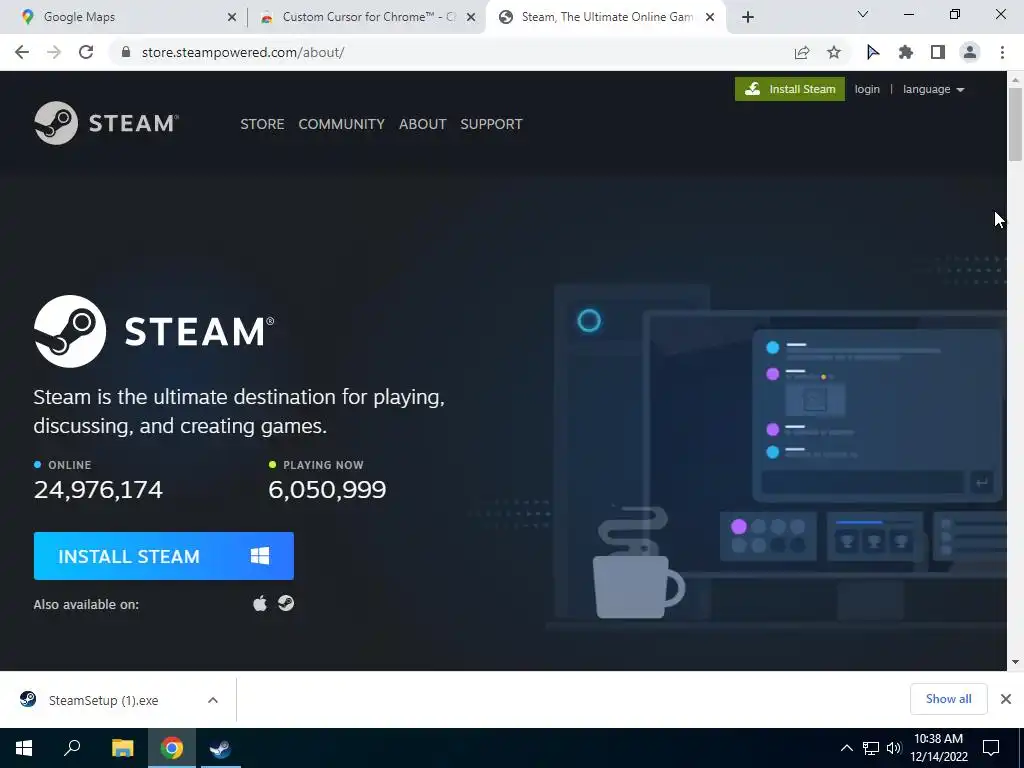Click the Chrome taskbar icon
This screenshot has height=768, width=1024.
172,748
